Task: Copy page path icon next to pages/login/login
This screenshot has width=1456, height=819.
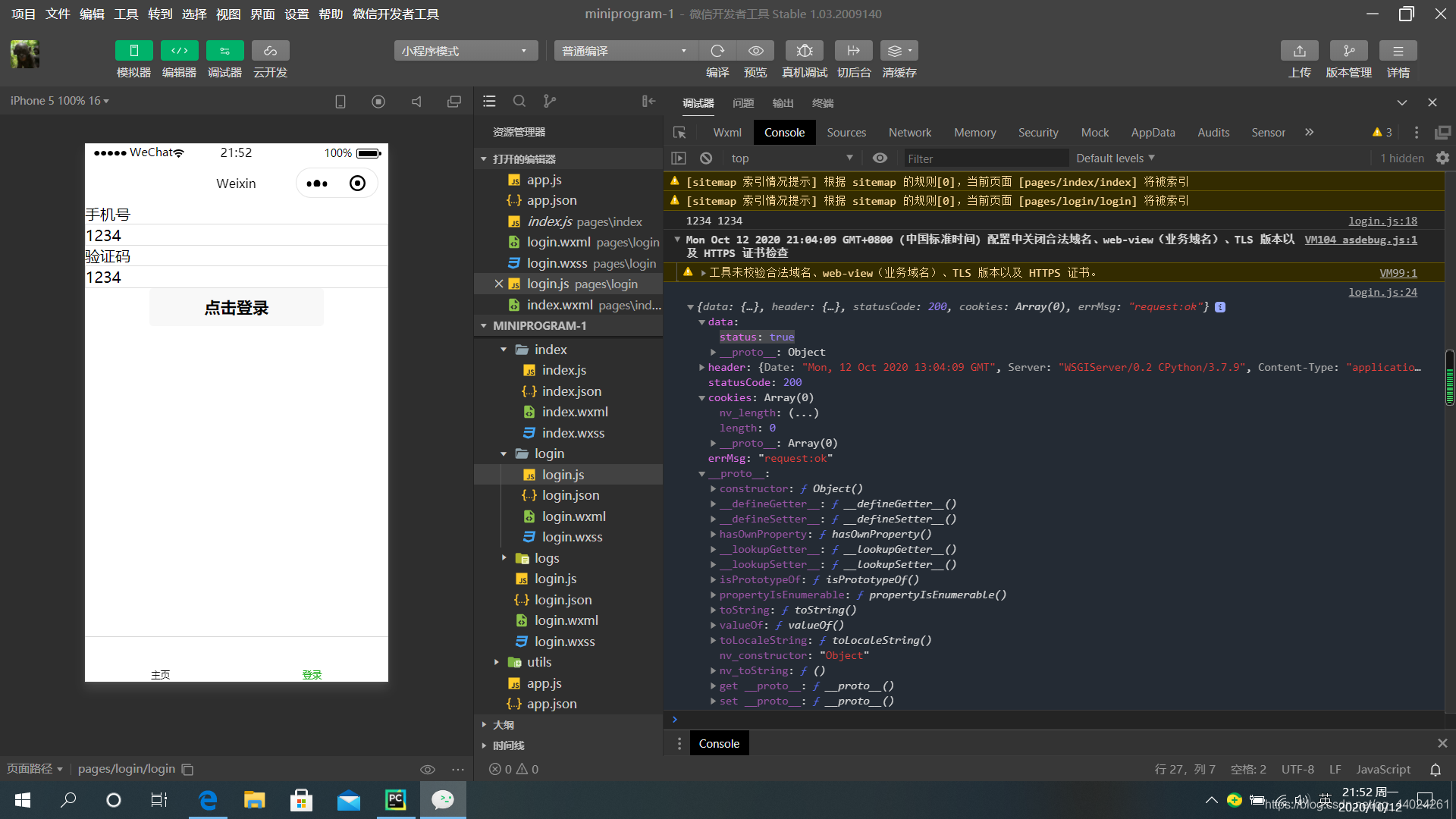Action: (x=187, y=770)
